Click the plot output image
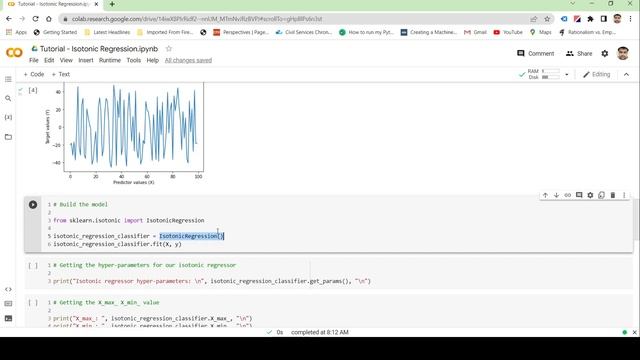 124,133
